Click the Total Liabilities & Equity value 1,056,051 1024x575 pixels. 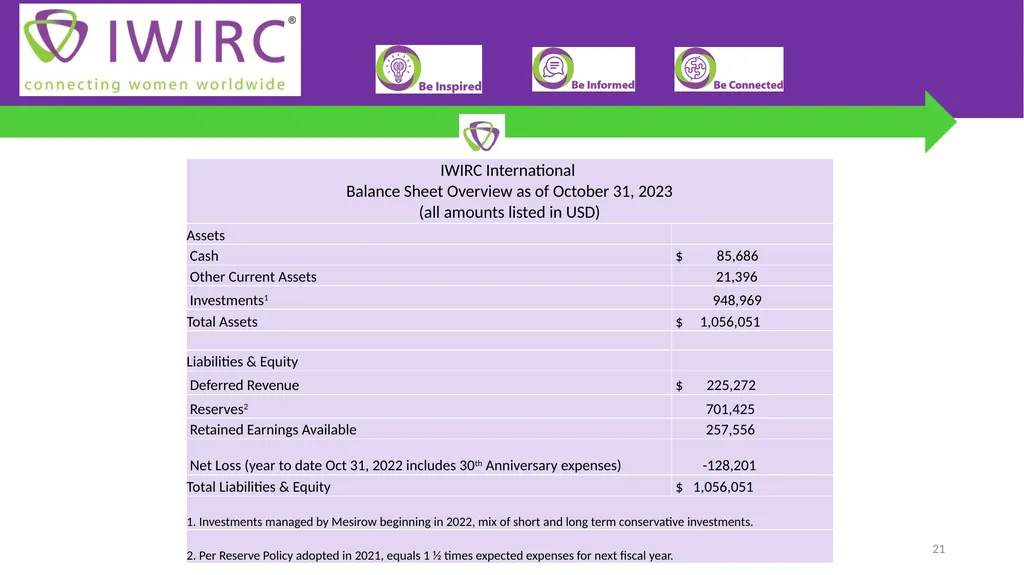723,487
